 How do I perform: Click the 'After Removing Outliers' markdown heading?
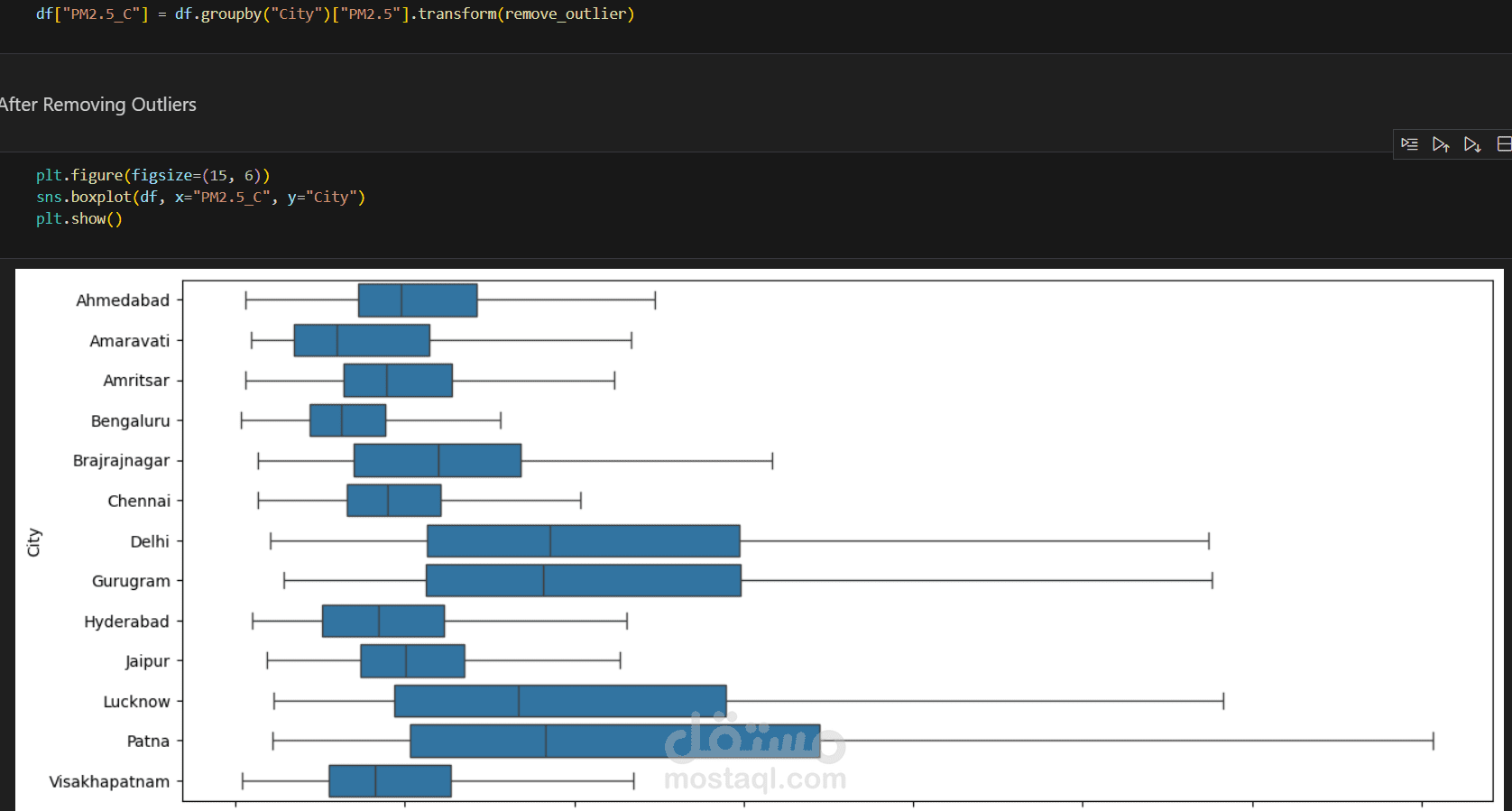coord(98,105)
